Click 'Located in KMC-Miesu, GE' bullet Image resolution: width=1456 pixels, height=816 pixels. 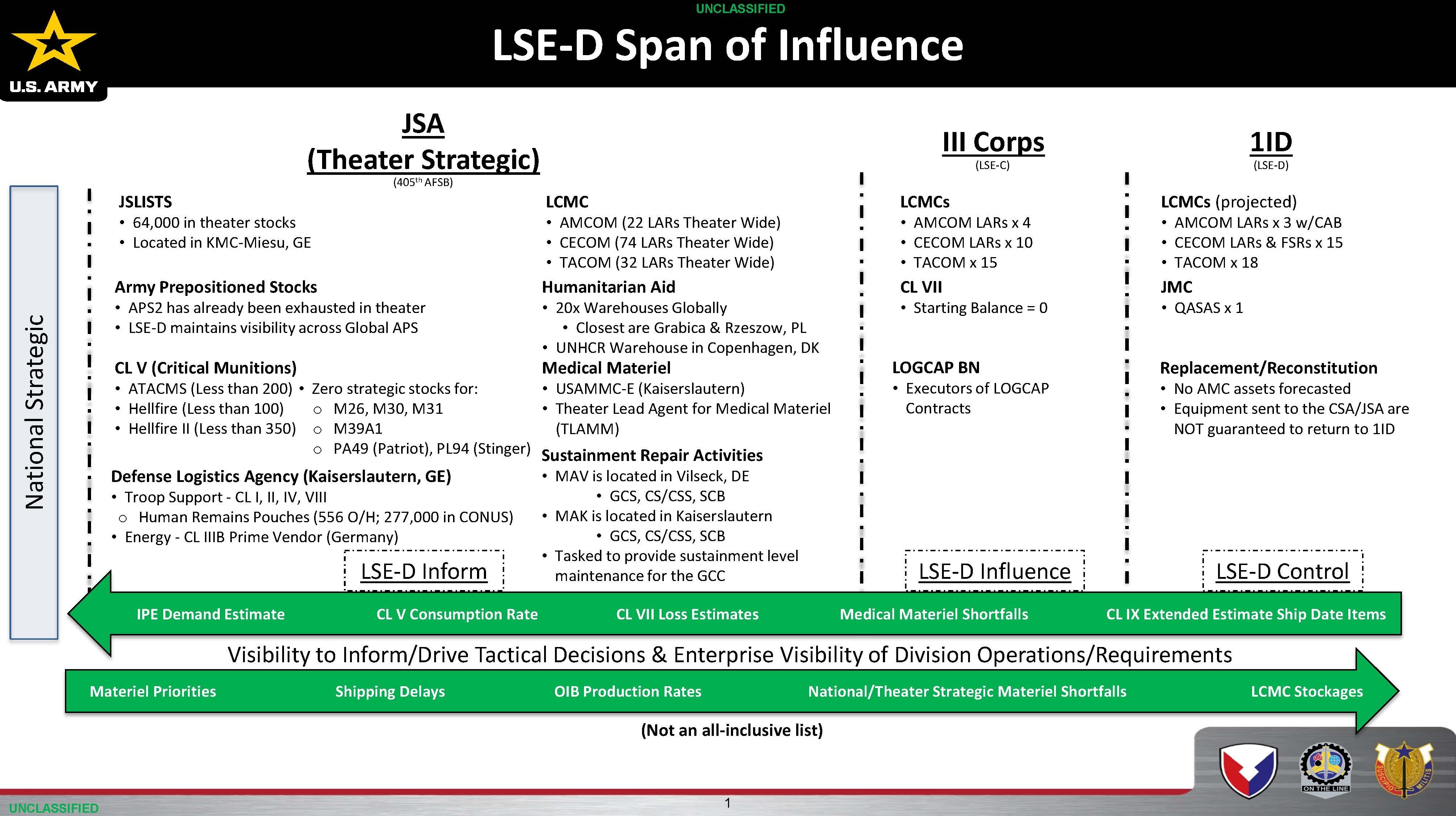(222, 243)
